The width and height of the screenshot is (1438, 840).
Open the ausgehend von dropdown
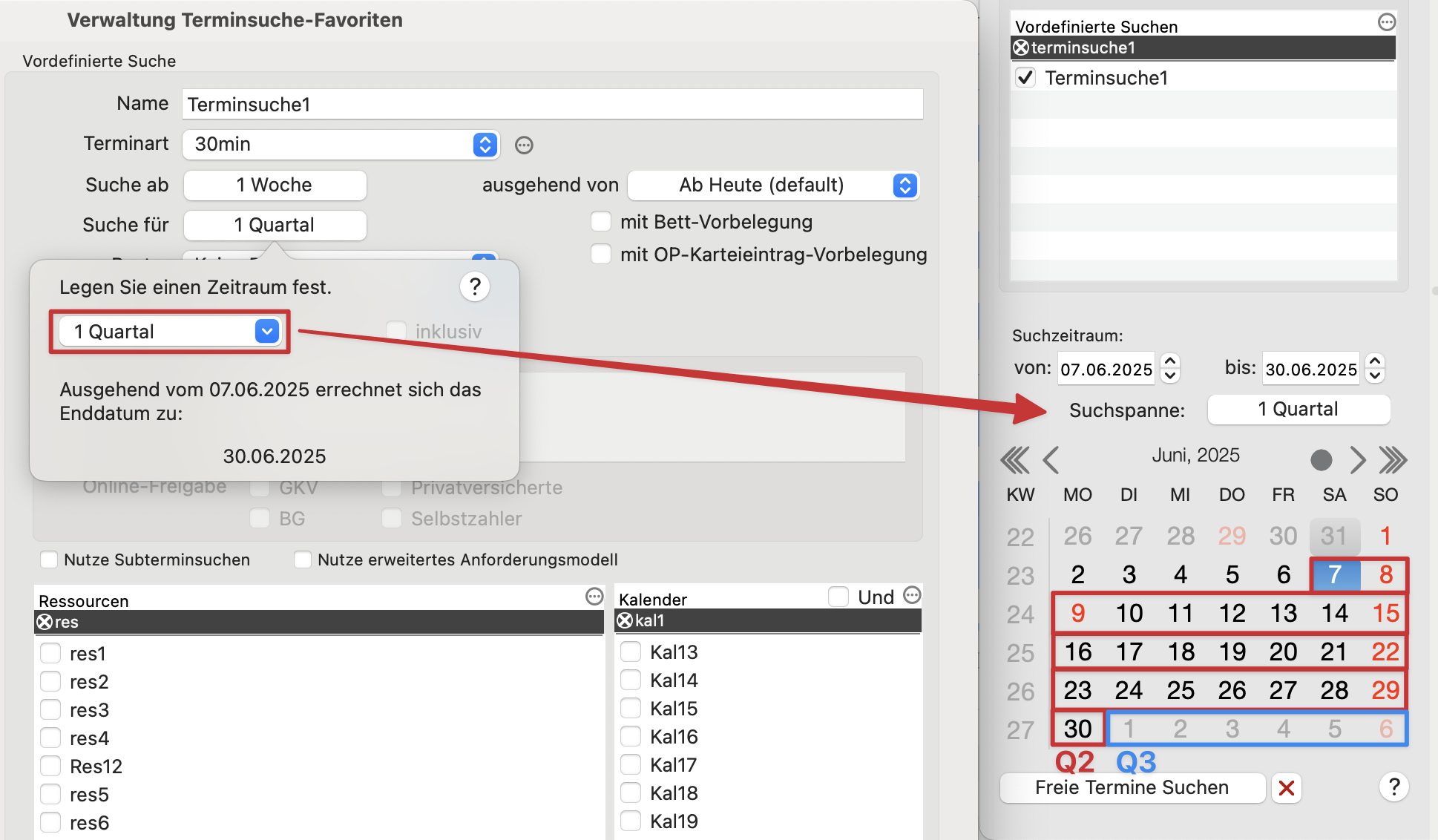tap(773, 185)
